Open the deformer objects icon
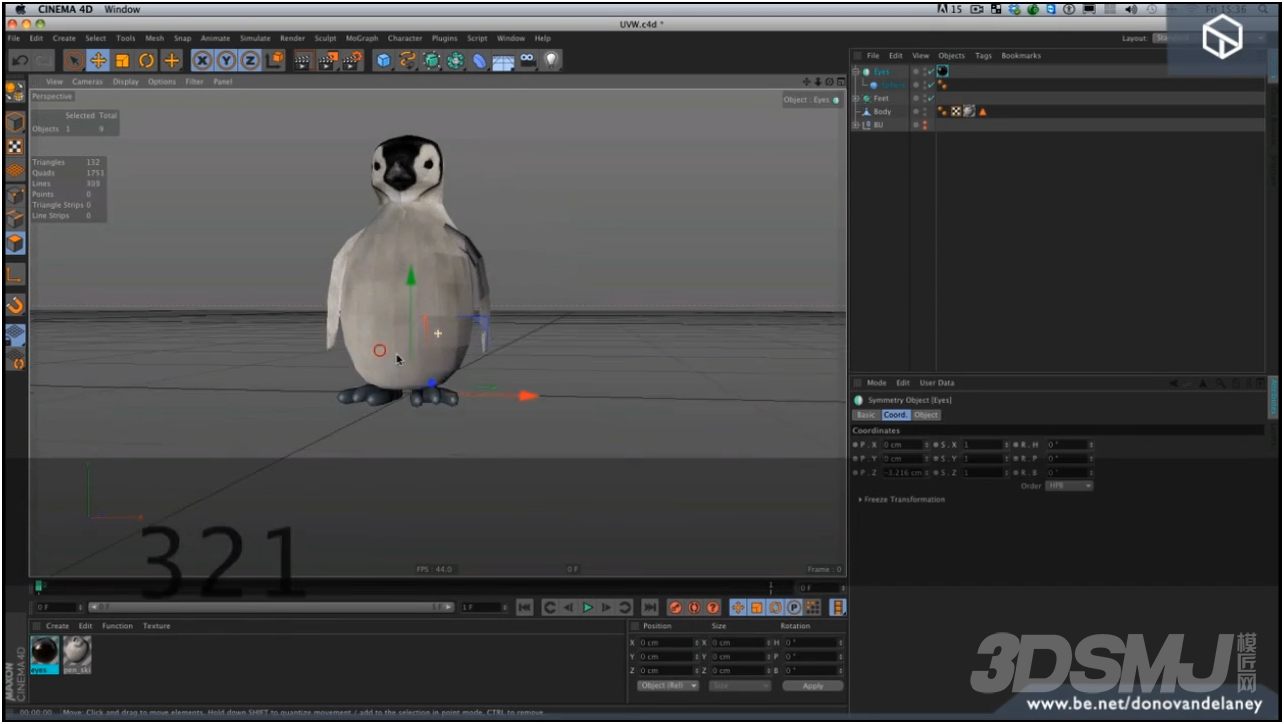Image resolution: width=1284 pixels, height=724 pixels. click(x=480, y=61)
